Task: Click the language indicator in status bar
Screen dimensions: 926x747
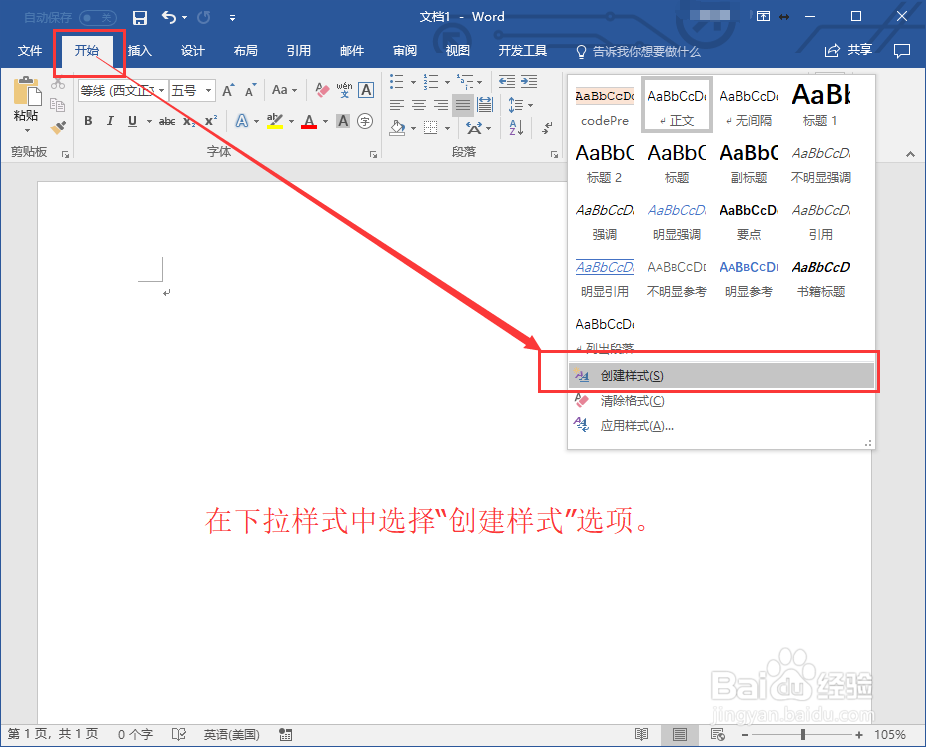Action: [x=232, y=734]
